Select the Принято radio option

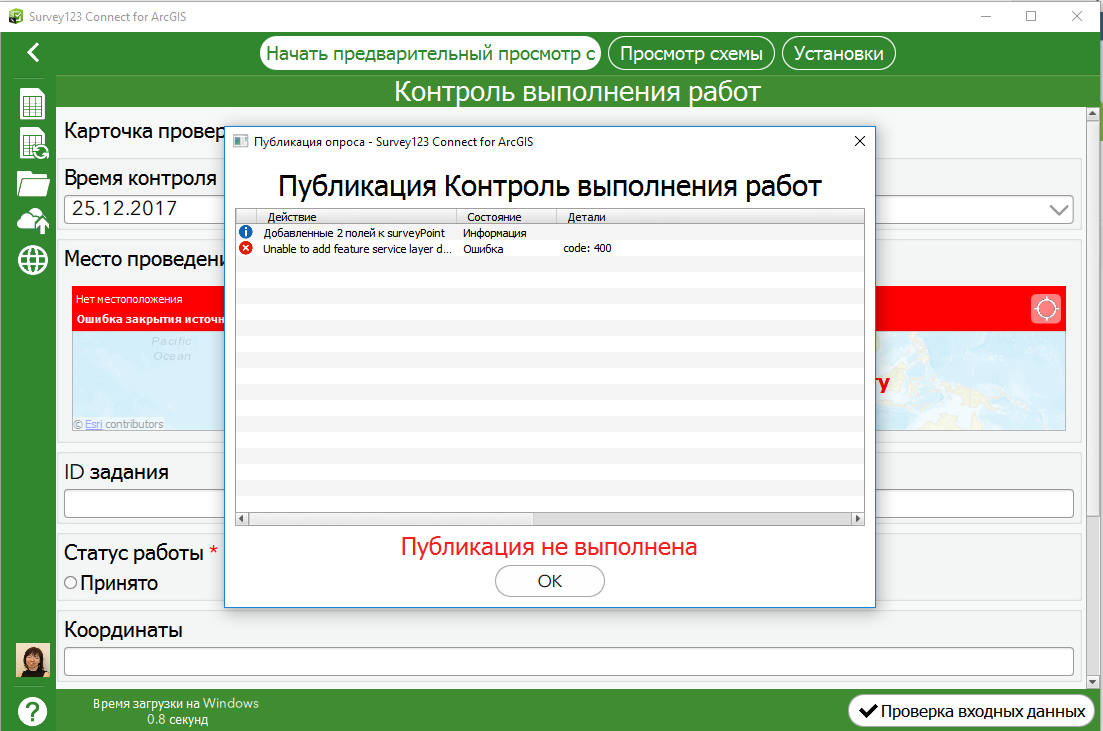70,583
